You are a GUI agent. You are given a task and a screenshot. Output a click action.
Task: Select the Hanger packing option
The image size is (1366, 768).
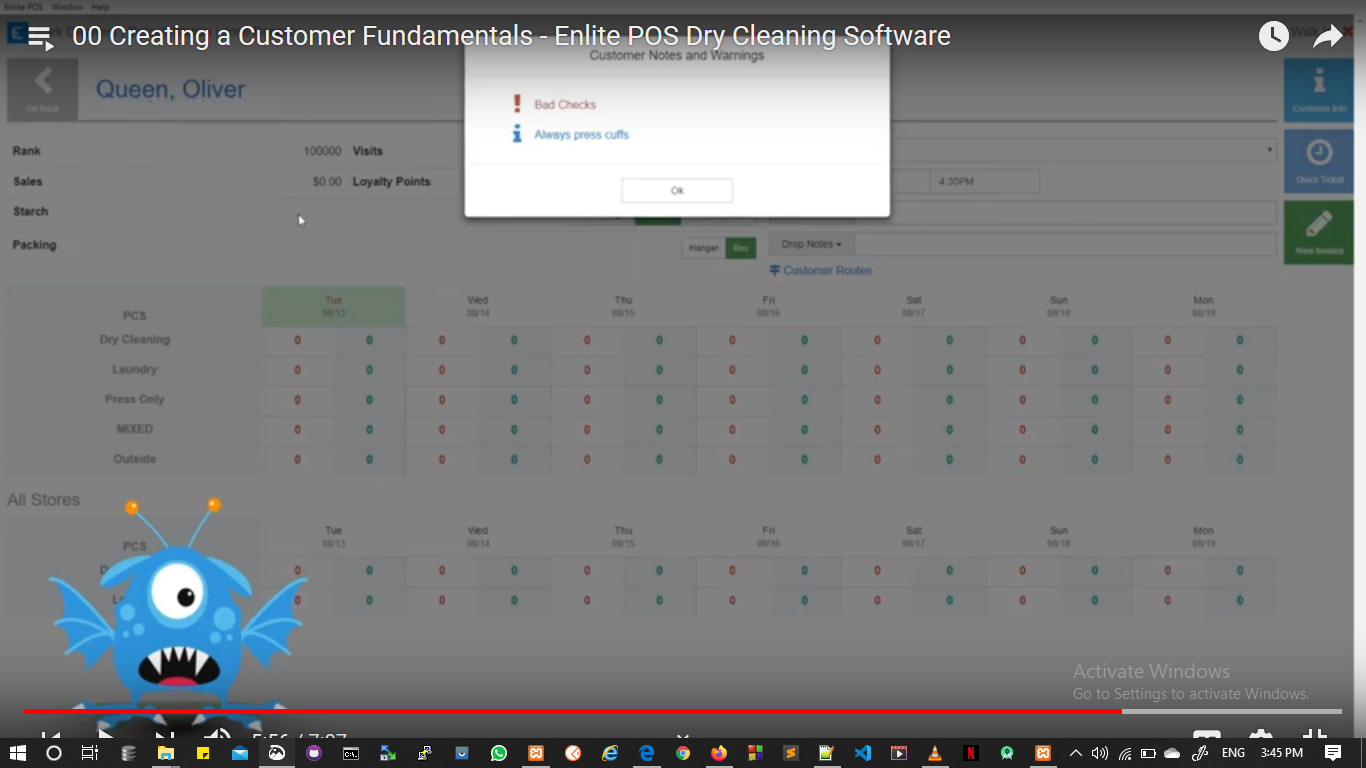704,247
